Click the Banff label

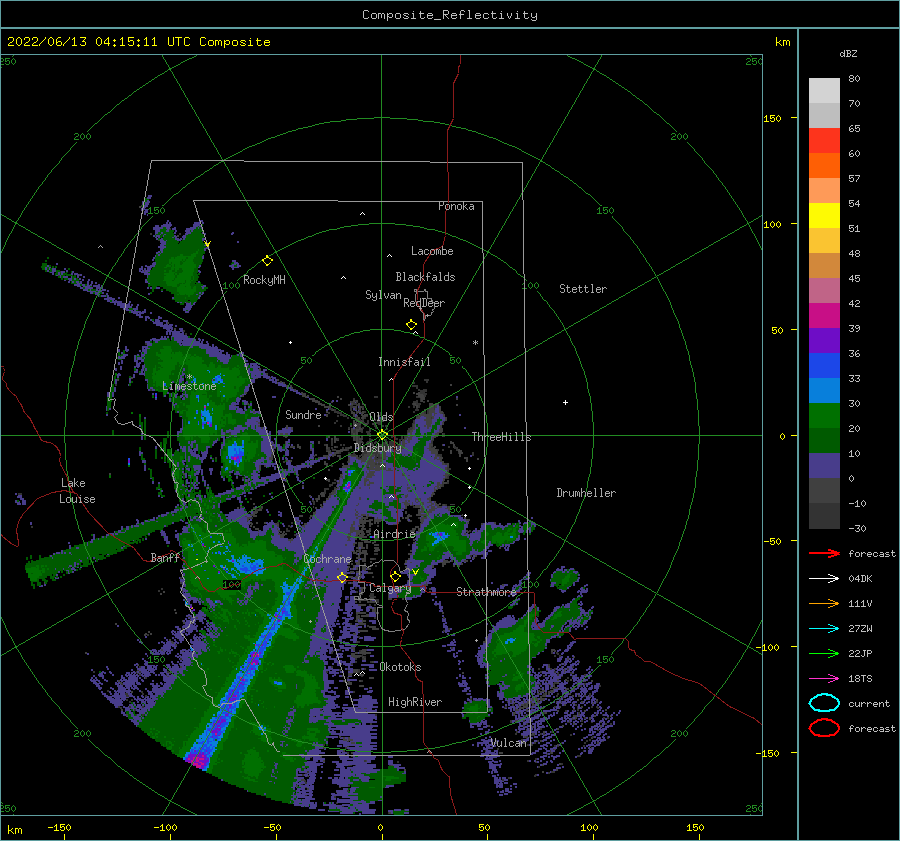(165, 558)
